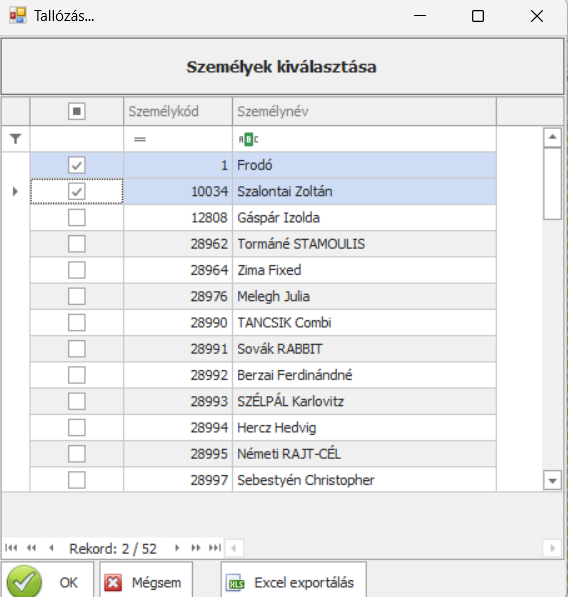Go to previous record navigator button
Screen dimensions: 568x597
(x=51, y=548)
